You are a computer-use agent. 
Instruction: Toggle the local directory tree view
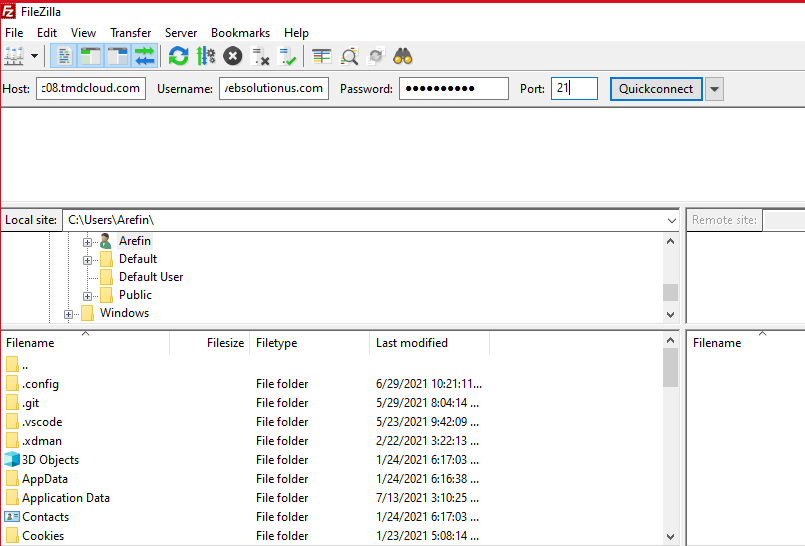tap(91, 56)
